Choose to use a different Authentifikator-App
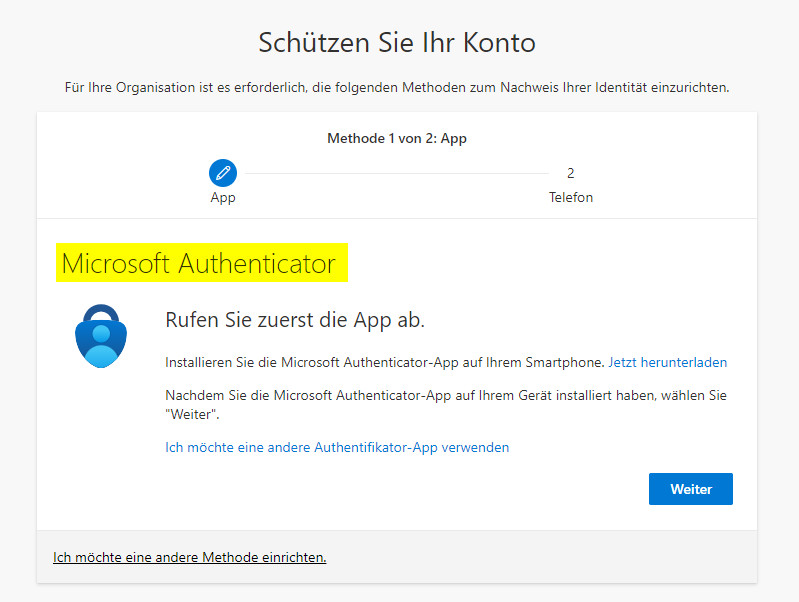Image resolution: width=799 pixels, height=602 pixels. click(x=337, y=447)
